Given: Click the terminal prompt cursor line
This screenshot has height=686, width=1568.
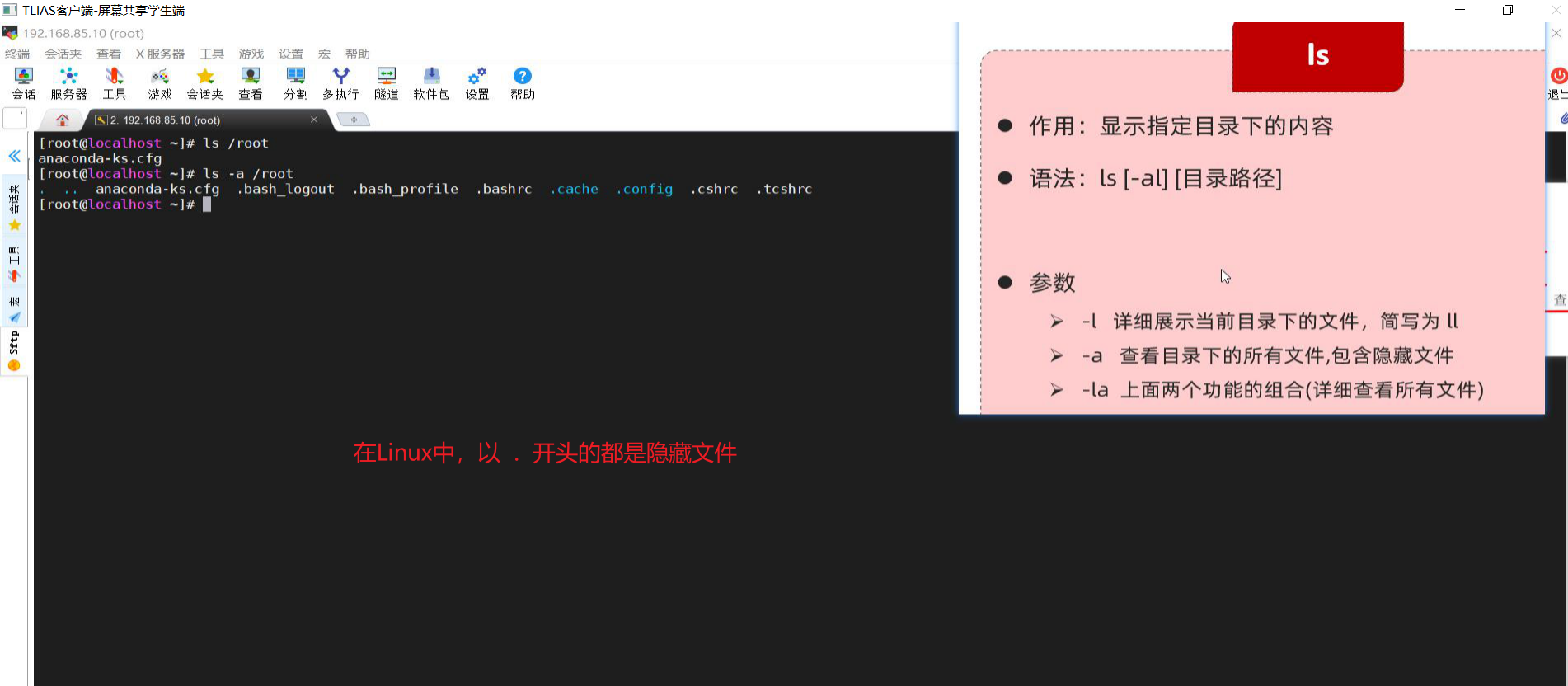Looking at the screenshot, I should 124,204.
